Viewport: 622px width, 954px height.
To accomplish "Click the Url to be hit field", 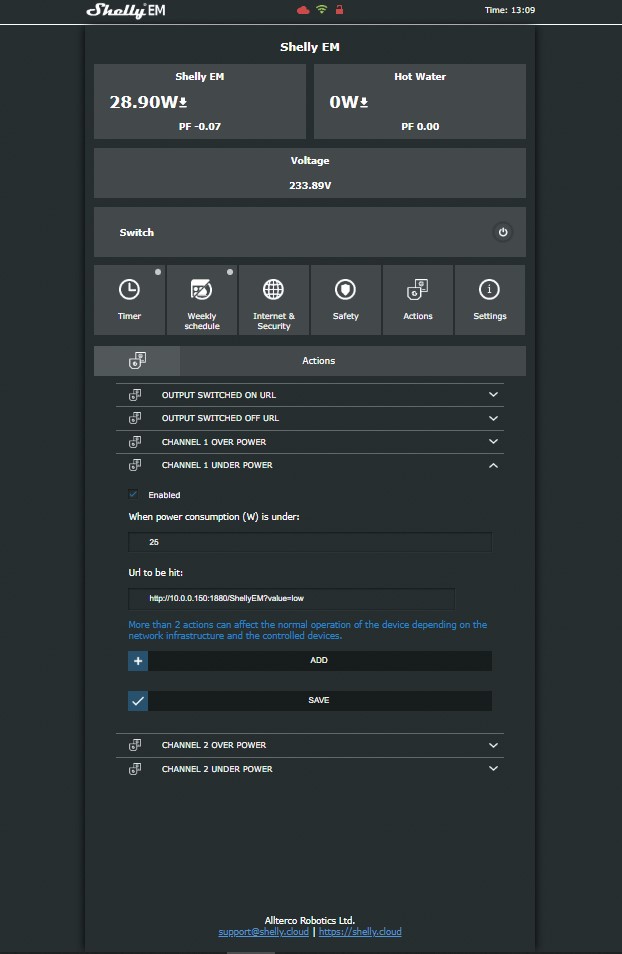I will click(x=291, y=598).
